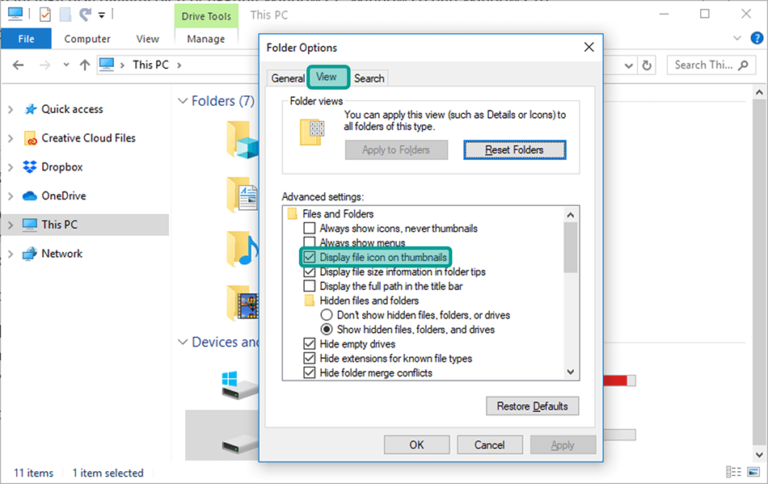Click the Undo arrow in the quick access toolbar
Screen dimensions: 768x484
pos(85,15)
